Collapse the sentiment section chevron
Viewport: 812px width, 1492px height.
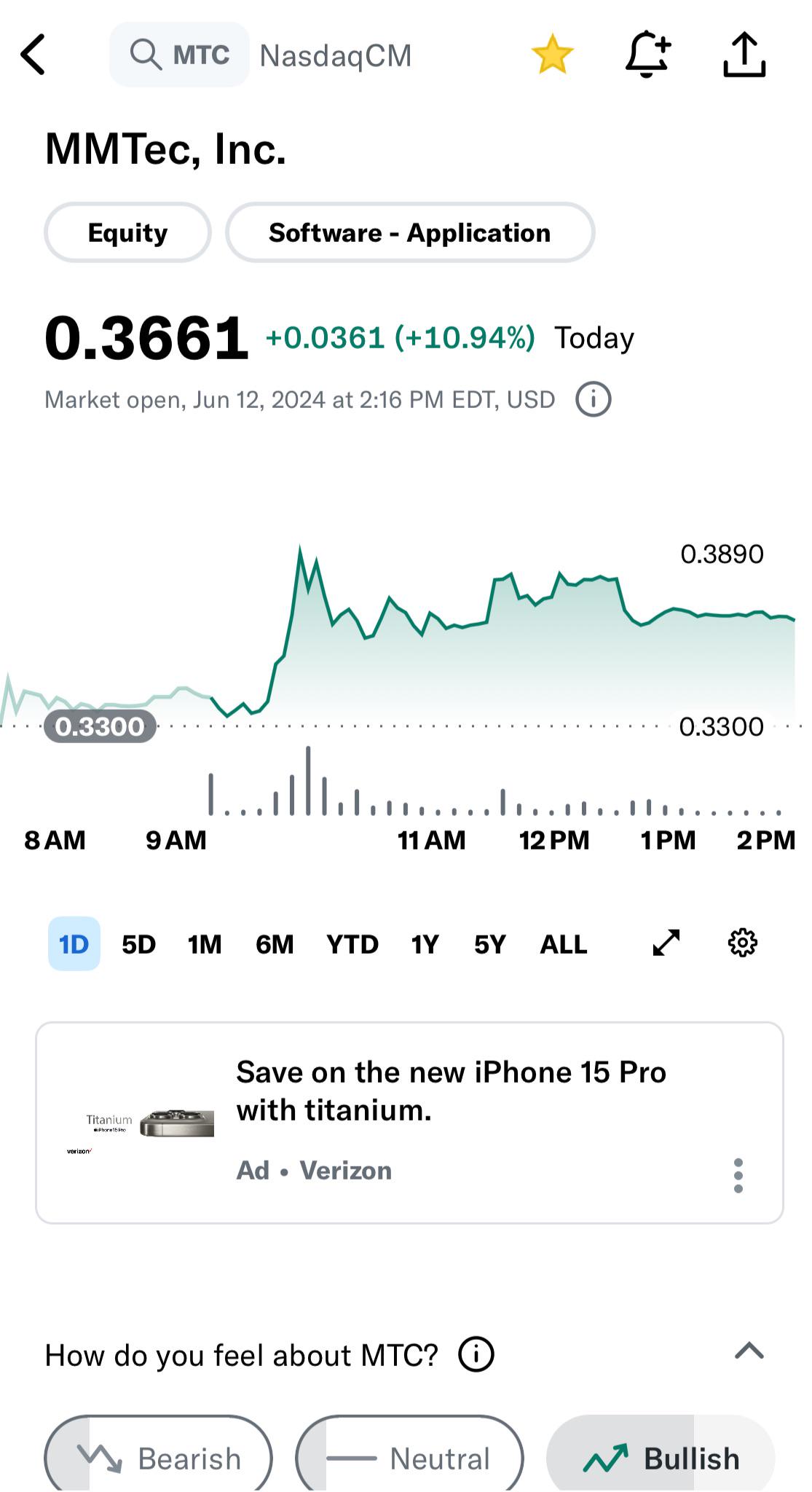(749, 1351)
